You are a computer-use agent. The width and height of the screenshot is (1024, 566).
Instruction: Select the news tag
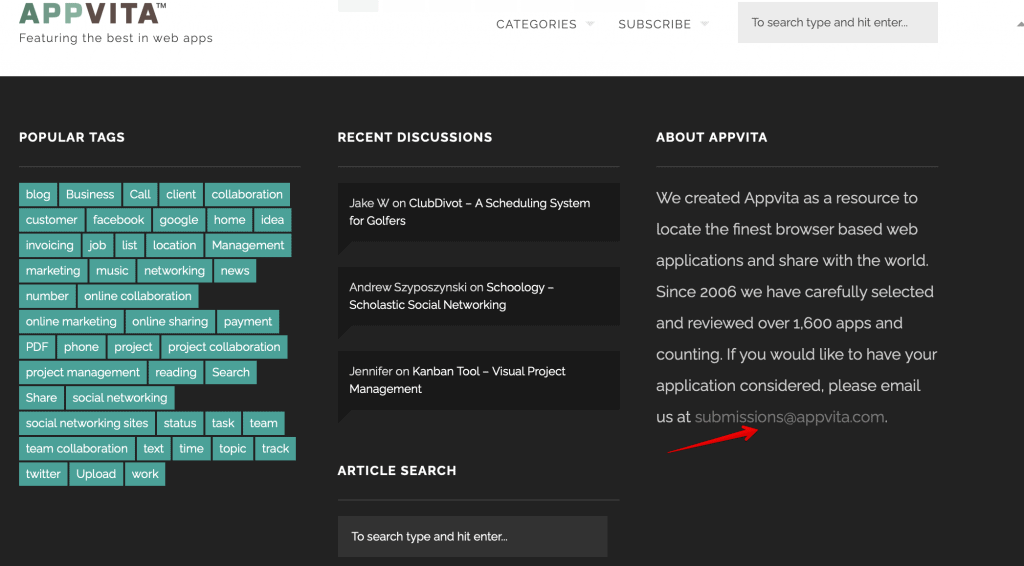235,271
